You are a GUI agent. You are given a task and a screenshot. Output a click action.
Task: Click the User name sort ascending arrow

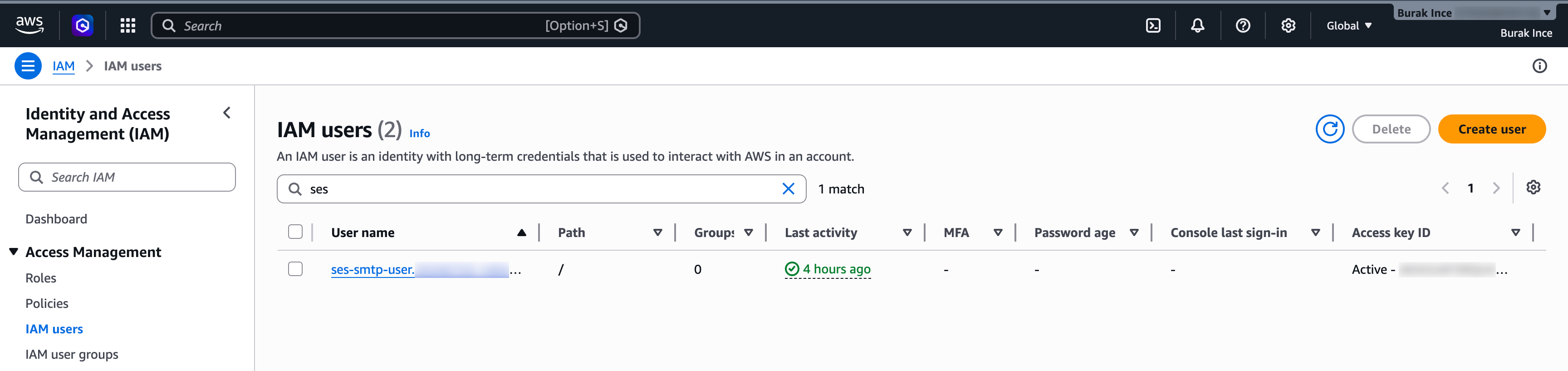(522, 232)
